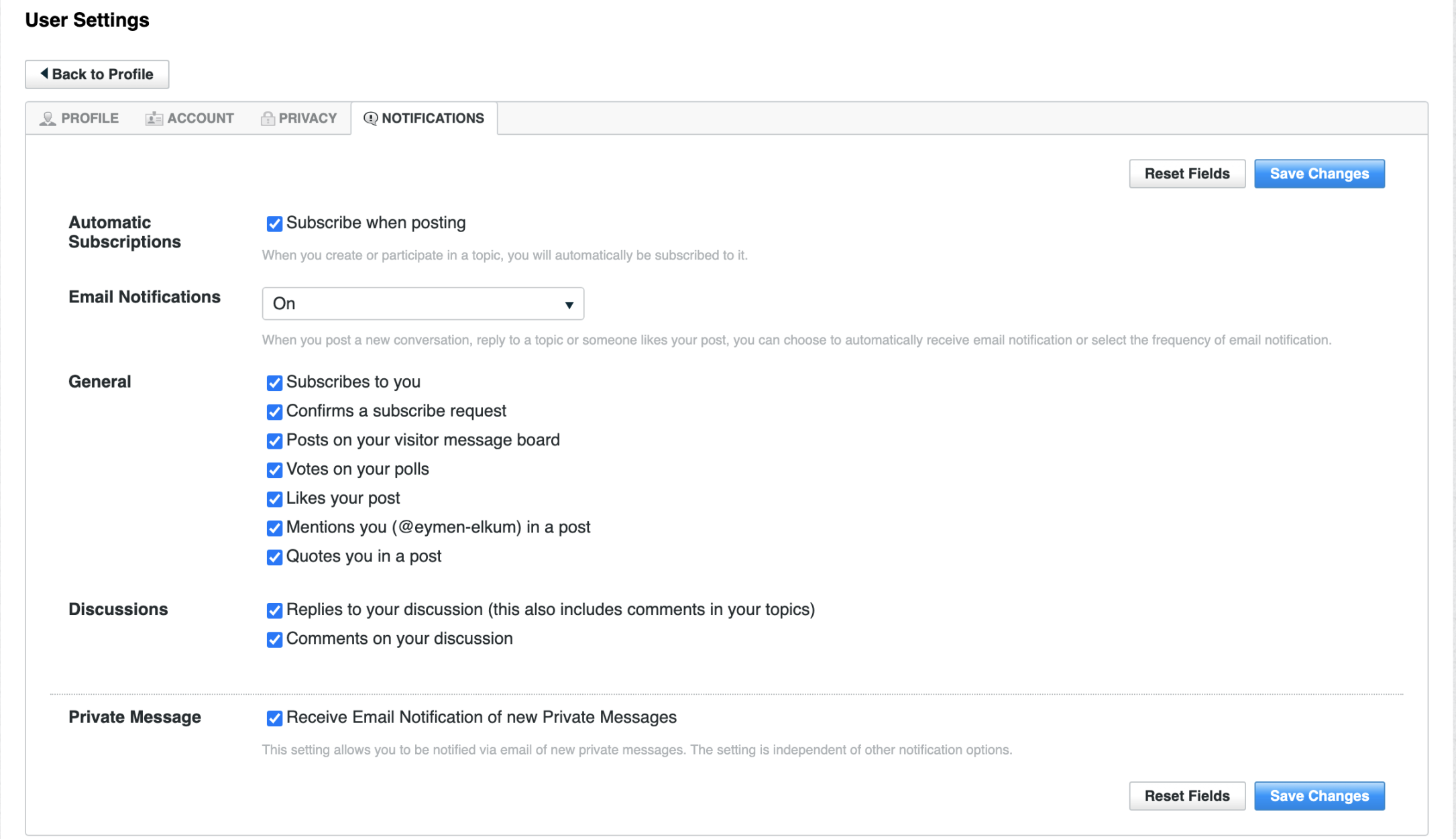Image resolution: width=1456 pixels, height=839 pixels.
Task: Click the Notifications speech bubble icon
Action: 370,119
